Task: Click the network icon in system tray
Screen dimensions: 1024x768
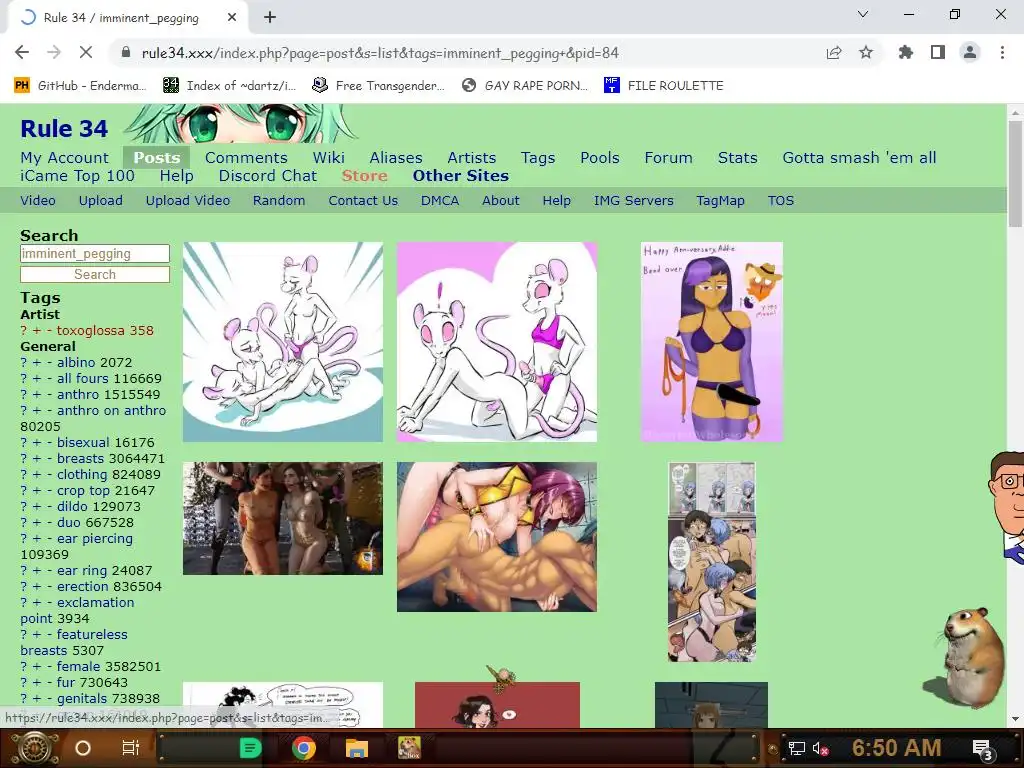Action: tap(796, 748)
